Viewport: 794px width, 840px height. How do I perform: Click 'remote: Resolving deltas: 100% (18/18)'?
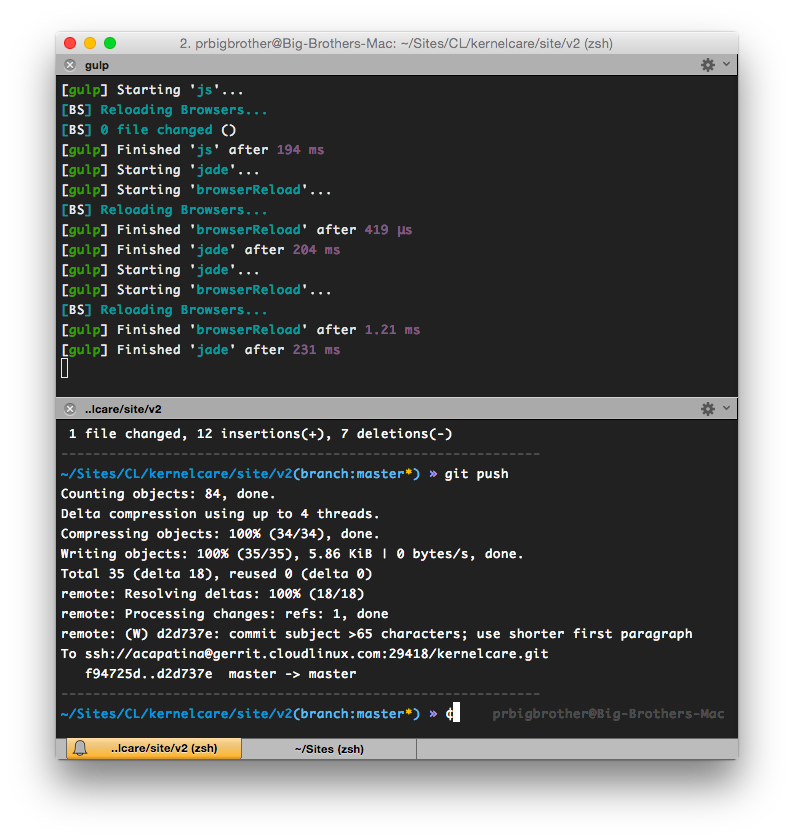pyautogui.click(x=212, y=594)
